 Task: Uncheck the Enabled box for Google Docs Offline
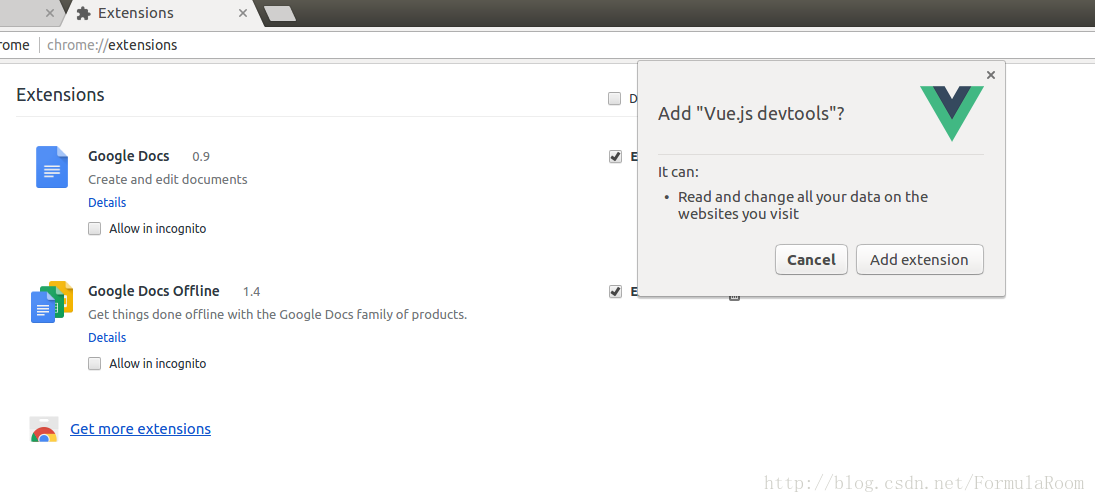615,291
